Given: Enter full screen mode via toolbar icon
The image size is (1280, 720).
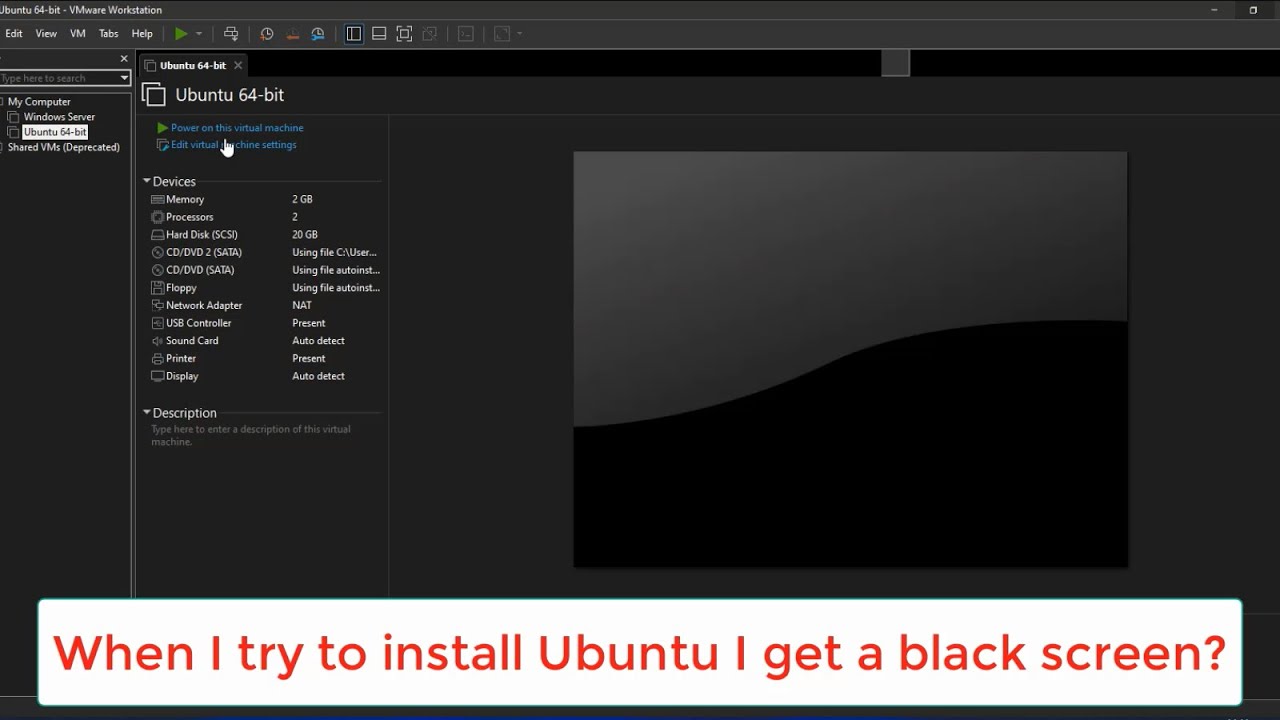Looking at the screenshot, I should coord(404,34).
